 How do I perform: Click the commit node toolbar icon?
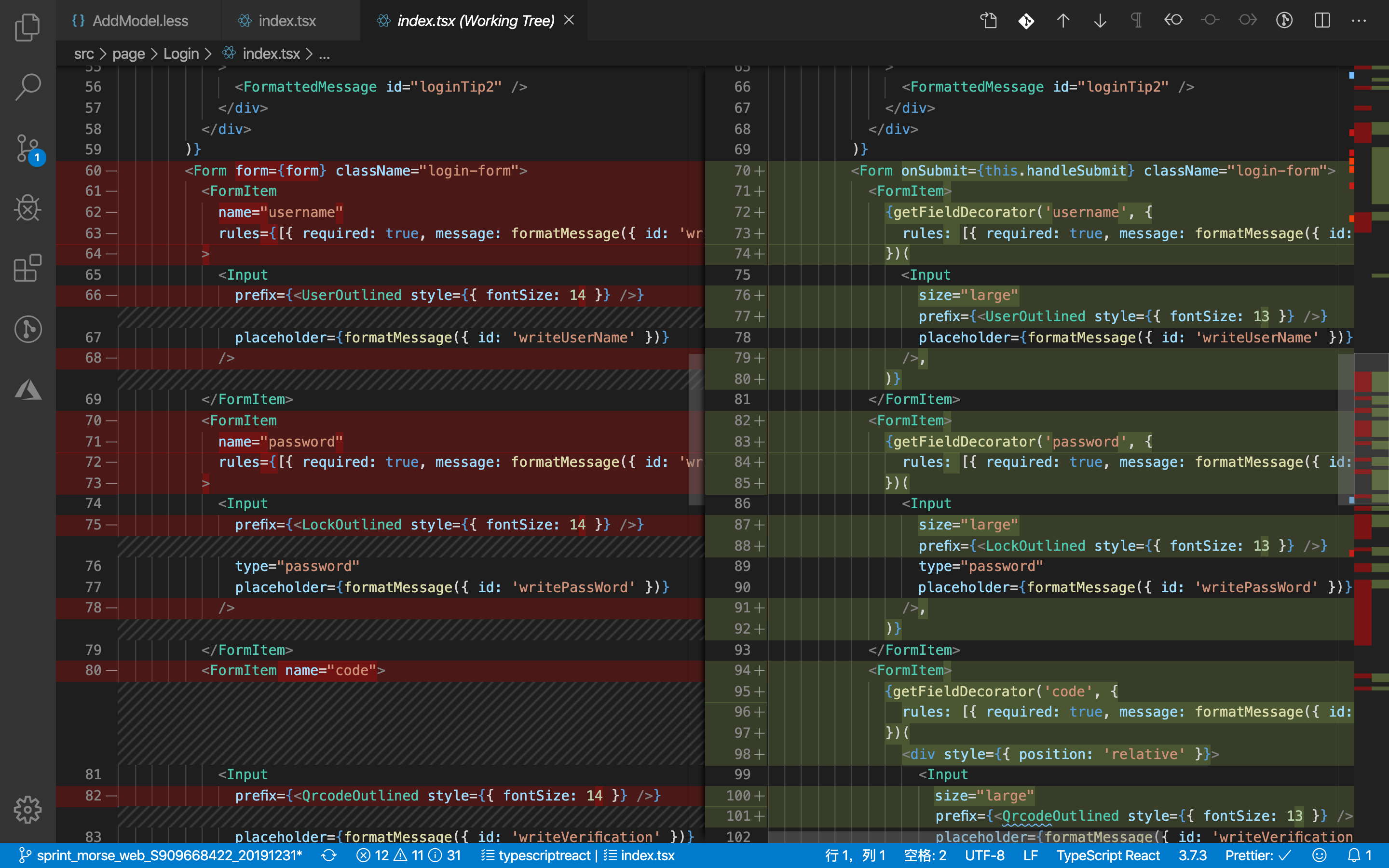point(1210,21)
